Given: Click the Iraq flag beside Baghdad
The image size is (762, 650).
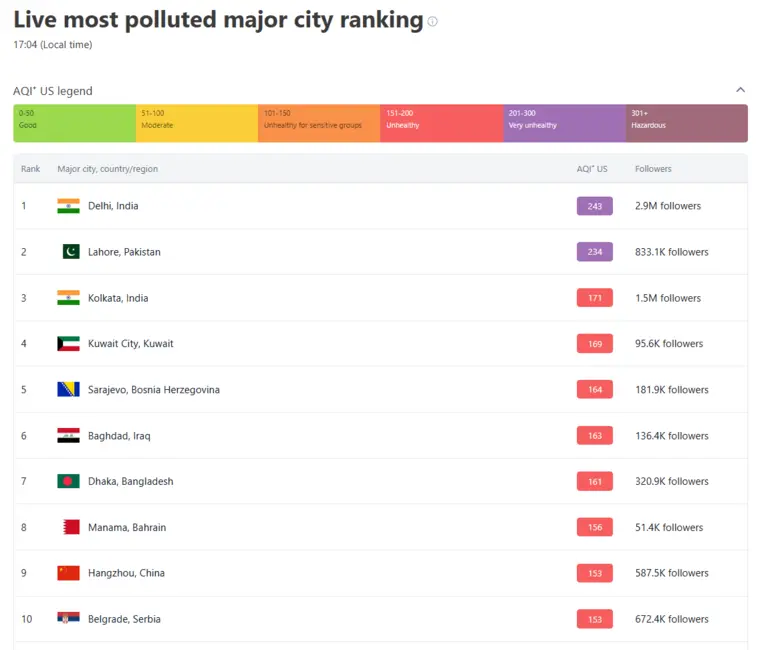Looking at the screenshot, I should (x=68, y=436).
